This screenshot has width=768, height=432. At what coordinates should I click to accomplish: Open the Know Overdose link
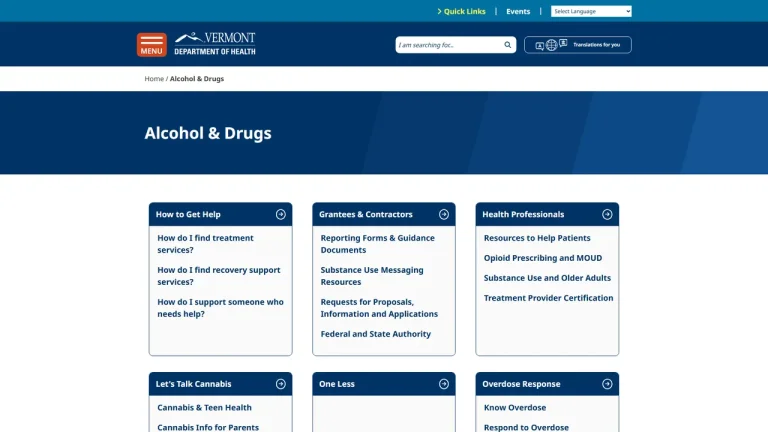[515, 408]
